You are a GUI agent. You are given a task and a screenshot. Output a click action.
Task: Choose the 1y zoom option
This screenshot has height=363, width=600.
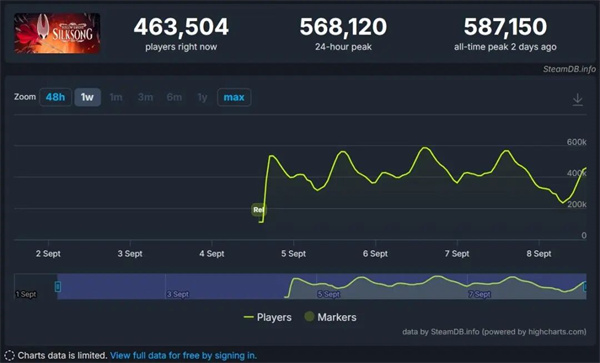(202, 98)
